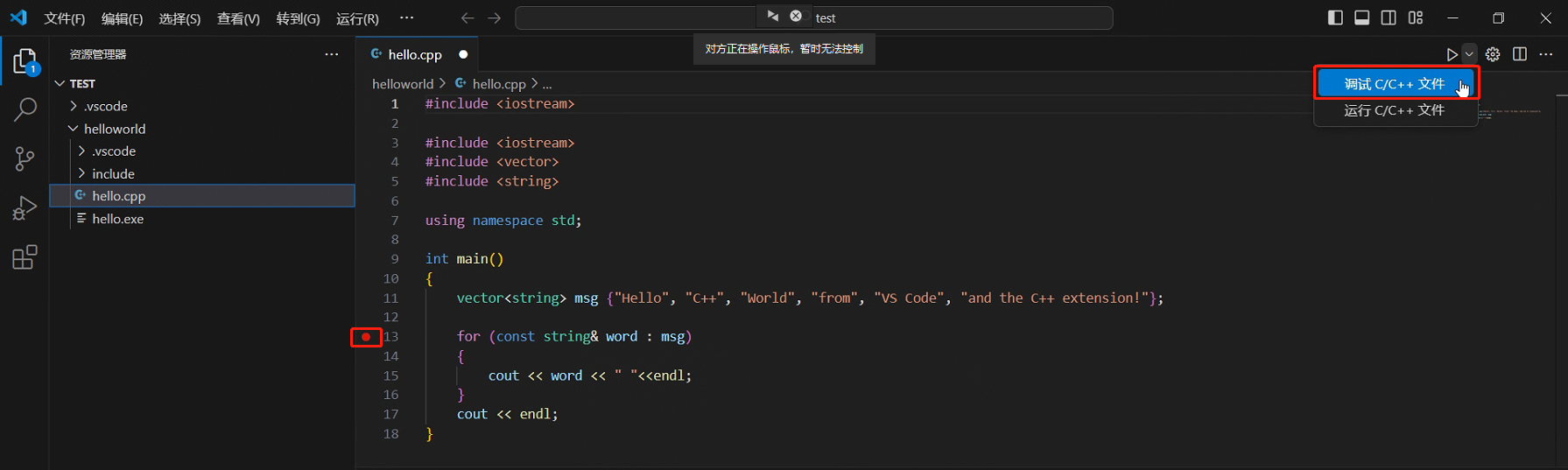Open the Explorer view in activity bar
This screenshot has width=1568, height=470.
[x=25, y=61]
